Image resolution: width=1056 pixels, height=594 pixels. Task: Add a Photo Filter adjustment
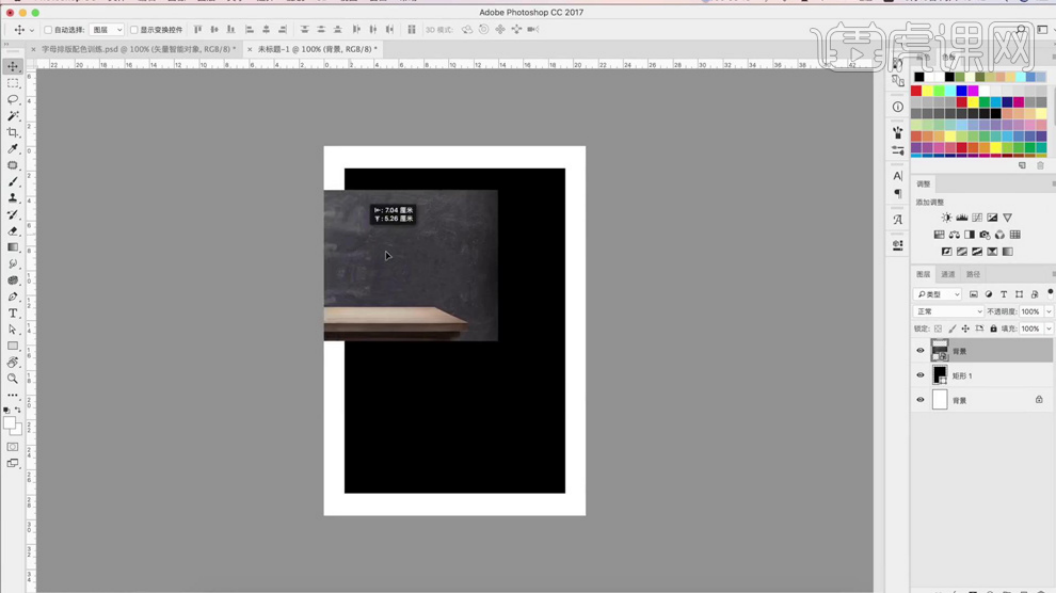pyautogui.click(x=985, y=234)
